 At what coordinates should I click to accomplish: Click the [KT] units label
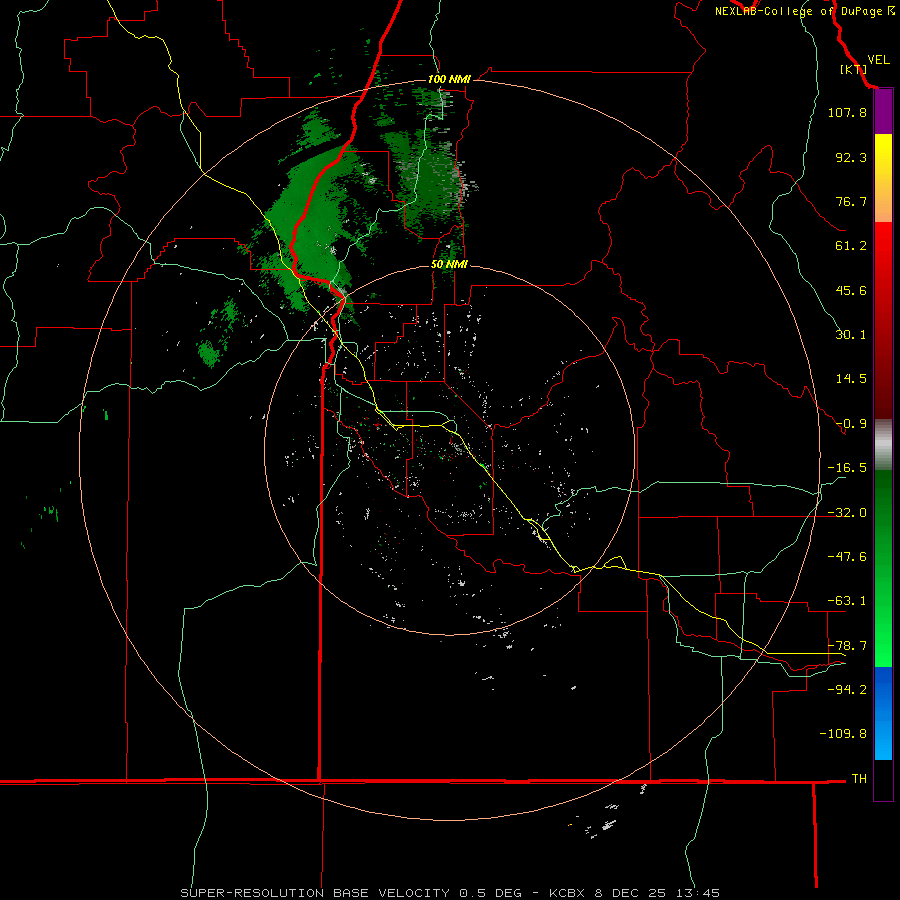pos(854,69)
